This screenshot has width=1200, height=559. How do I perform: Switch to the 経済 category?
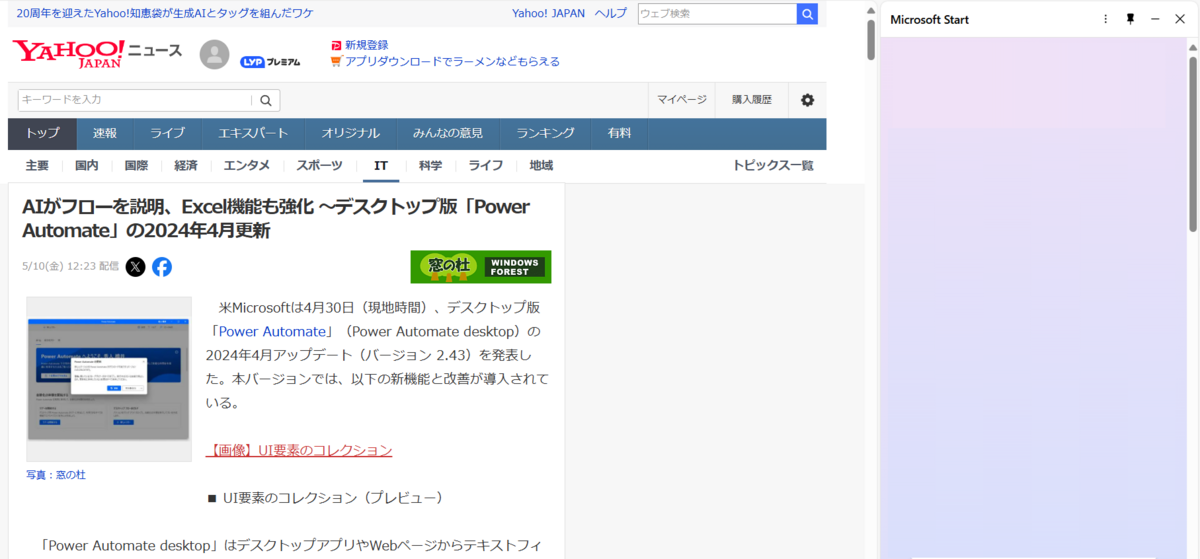[186, 166]
